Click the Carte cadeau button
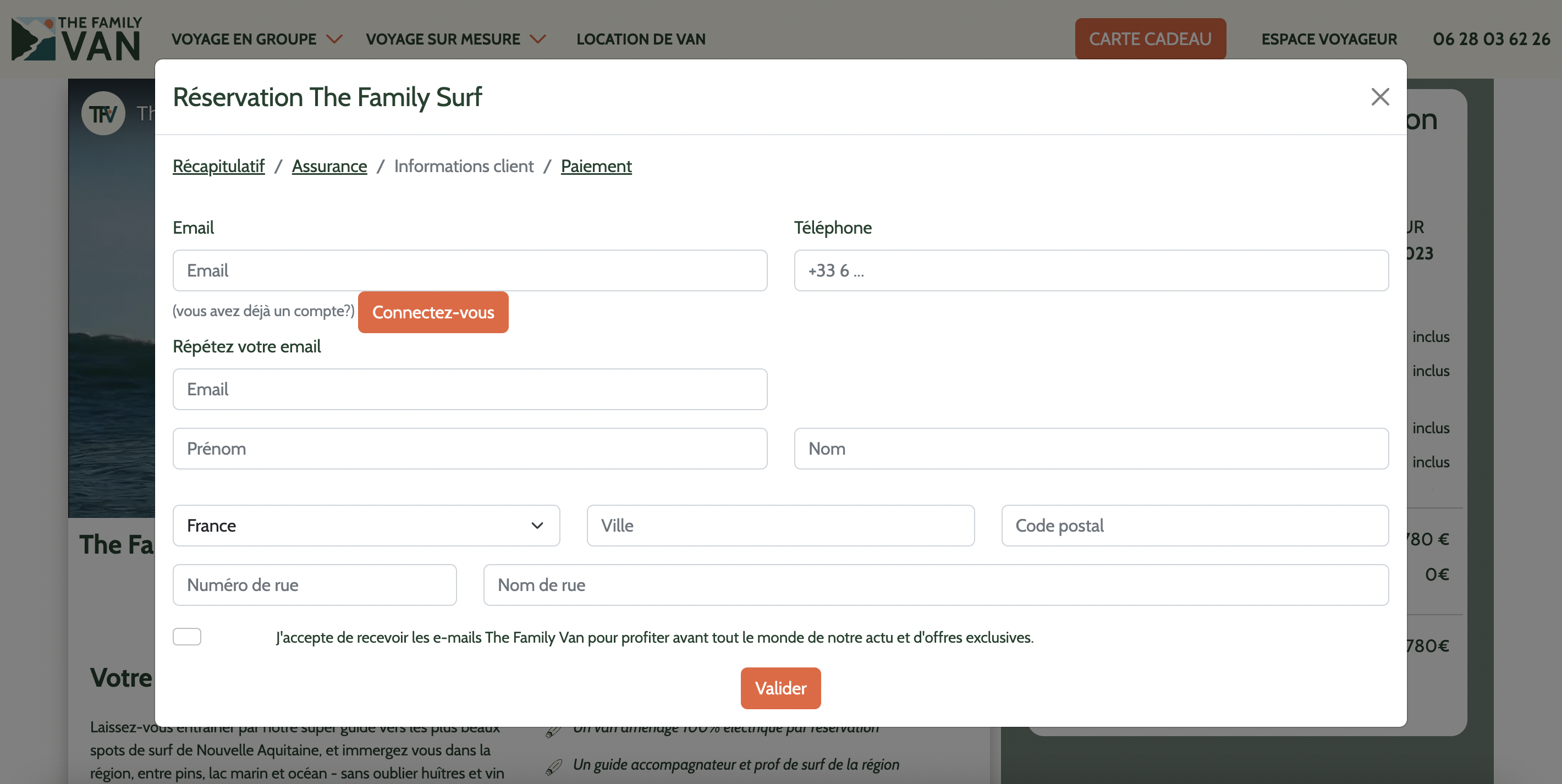The image size is (1562, 784). pos(1150,39)
